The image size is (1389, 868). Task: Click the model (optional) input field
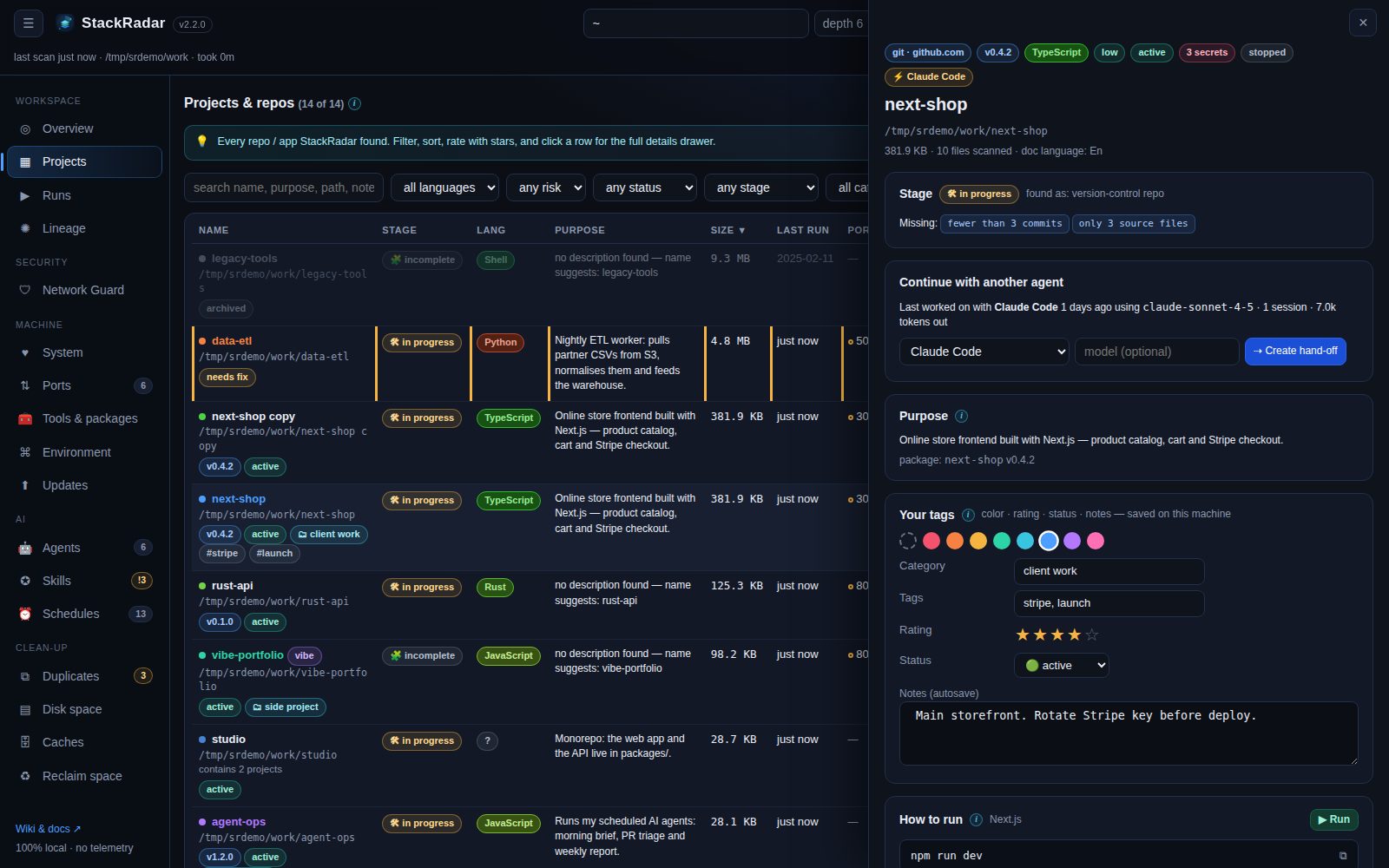pyautogui.click(x=1157, y=352)
